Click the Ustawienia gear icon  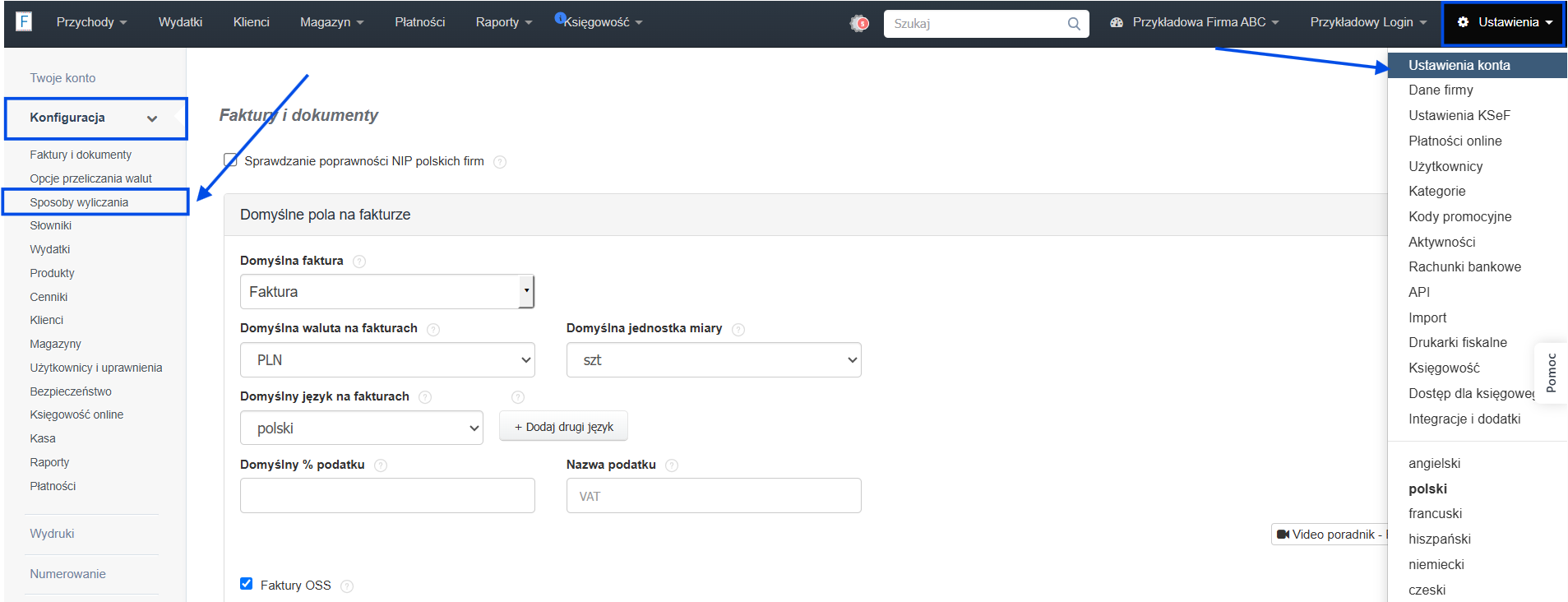(1463, 22)
